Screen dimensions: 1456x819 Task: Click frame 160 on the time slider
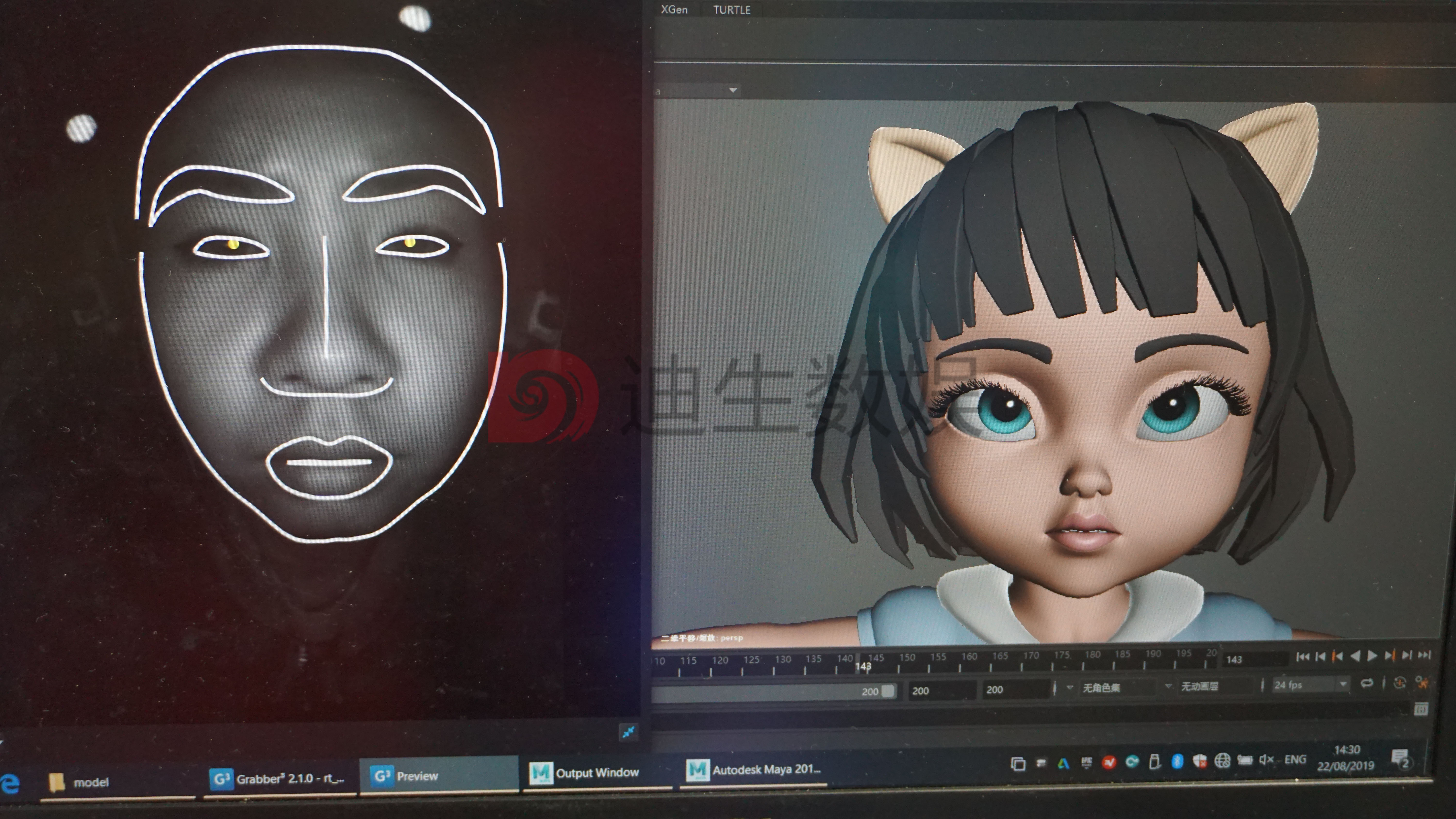click(969, 657)
